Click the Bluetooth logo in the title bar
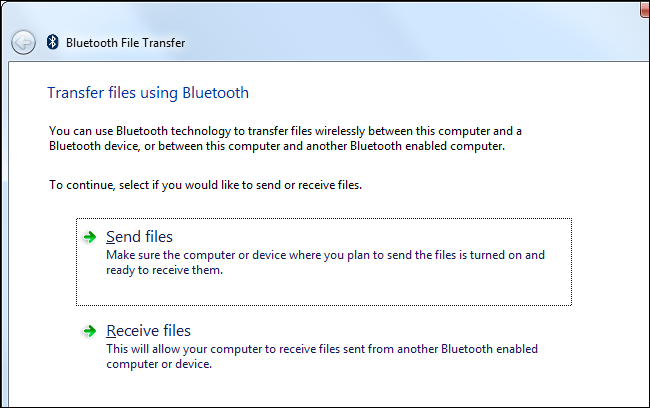Viewport: 650px width, 408px height. pyautogui.click(x=52, y=43)
